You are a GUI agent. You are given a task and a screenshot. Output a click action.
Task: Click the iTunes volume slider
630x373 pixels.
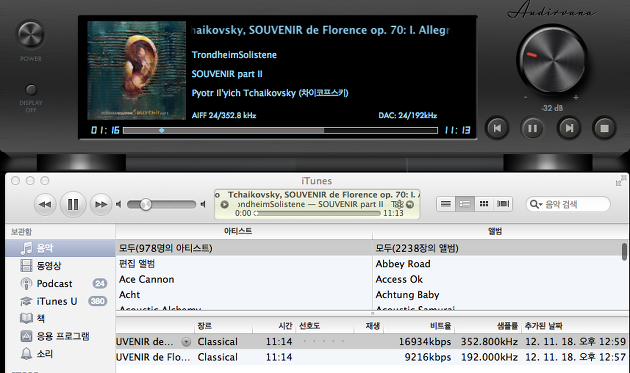162,205
